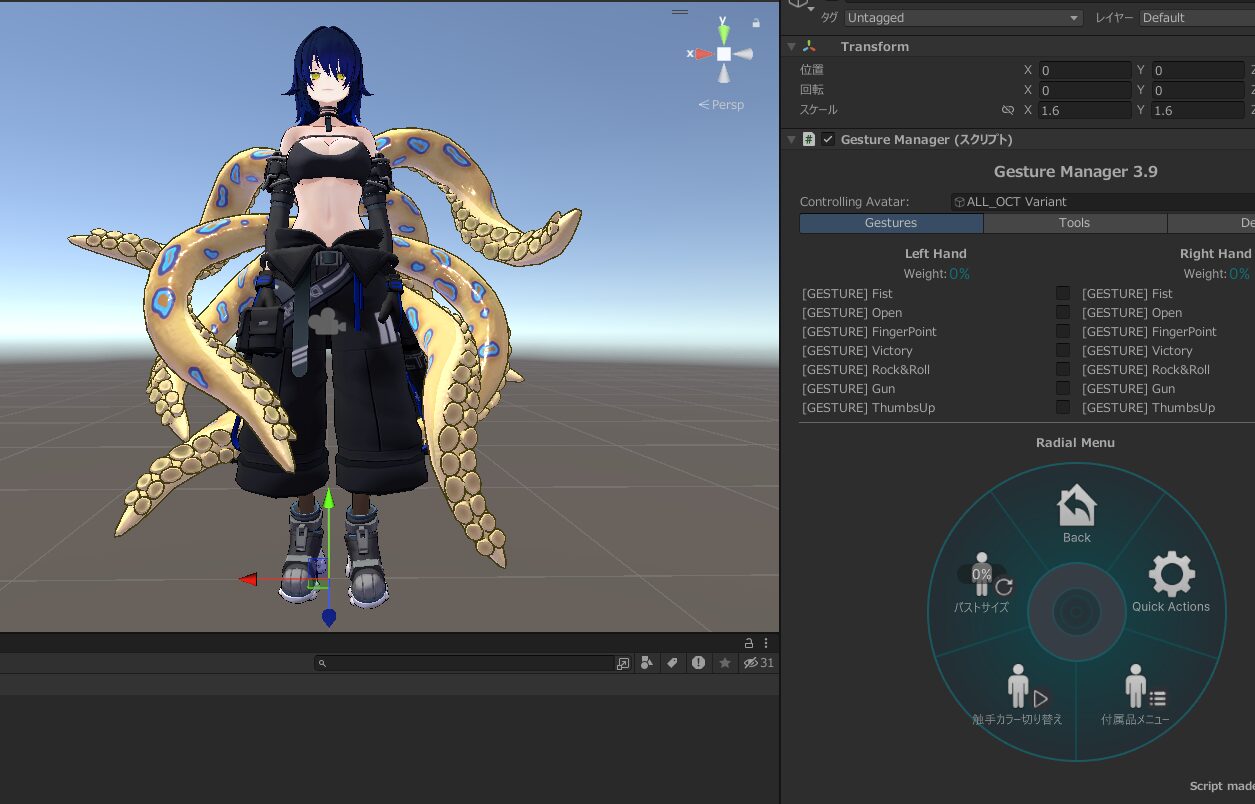Click the Back home icon in radial menu
This screenshot has width=1255, height=804.
point(1076,508)
